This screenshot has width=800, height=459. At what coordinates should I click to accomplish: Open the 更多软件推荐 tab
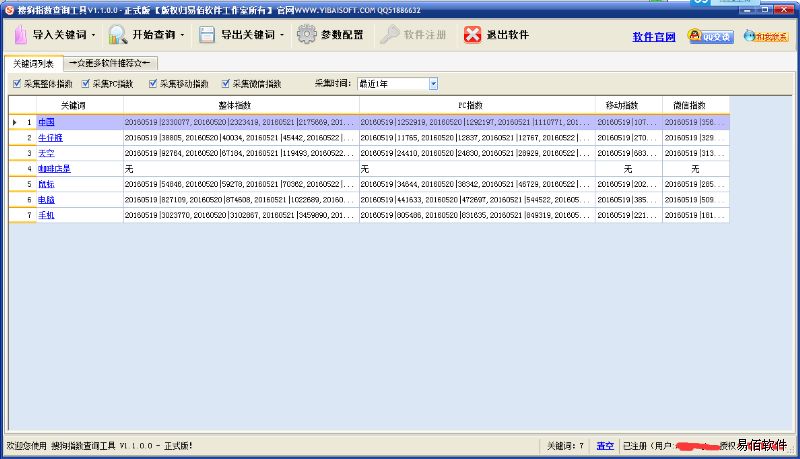point(108,64)
